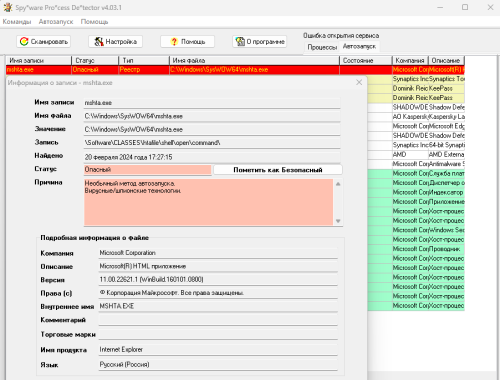The image size is (500, 380).
Task: Mark entry safe with Пометить как Безопасный
Action: pos(278,170)
